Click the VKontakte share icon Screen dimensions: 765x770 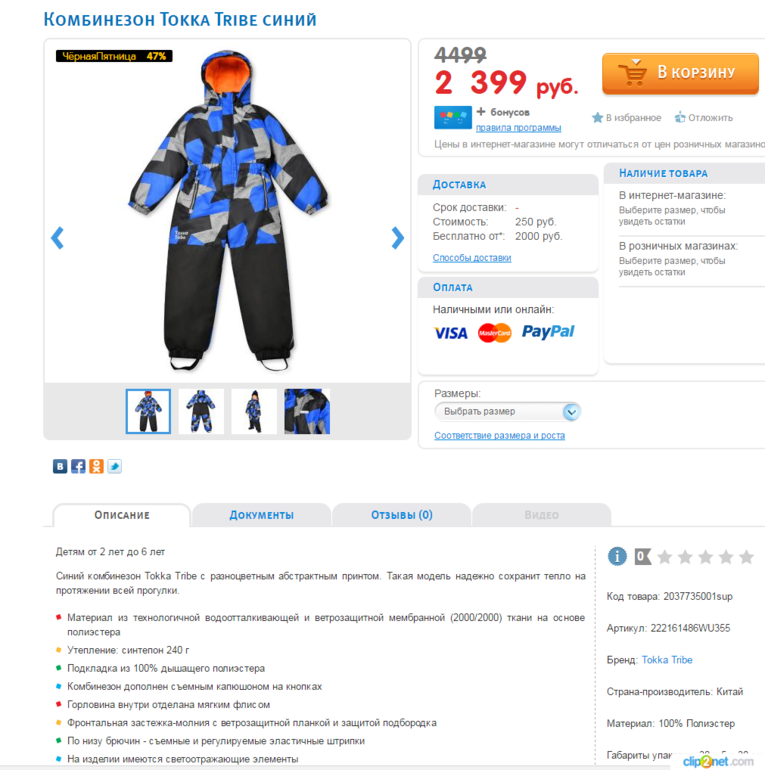click(60, 466)
